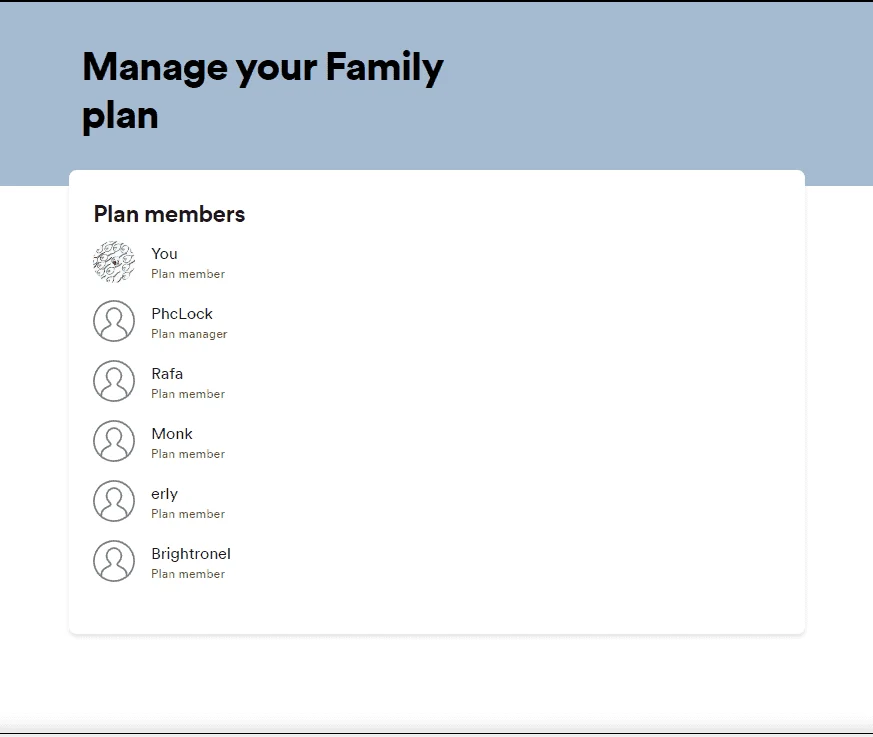
Task: Select the erly member name
Action: point(164,494)
